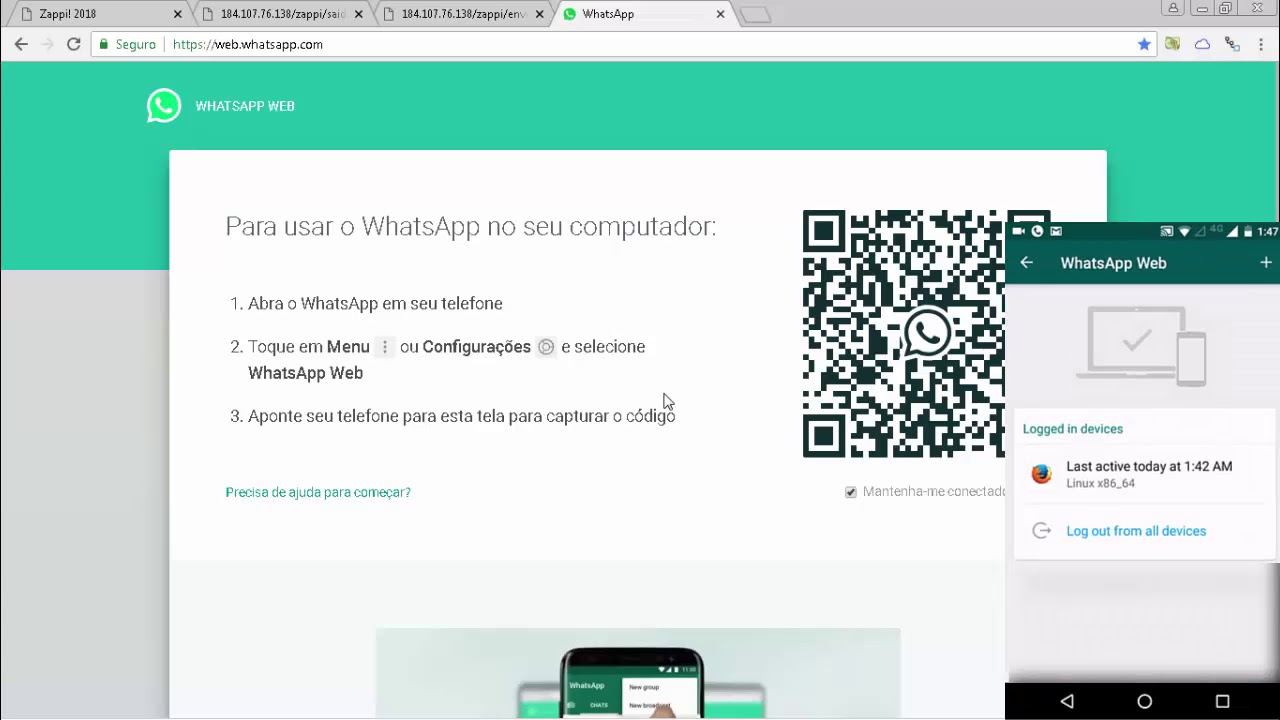This screenshot has width=1280, height=720.
Task: Click the Chrome user profile icon
Action: click(x=1174, y=8)
